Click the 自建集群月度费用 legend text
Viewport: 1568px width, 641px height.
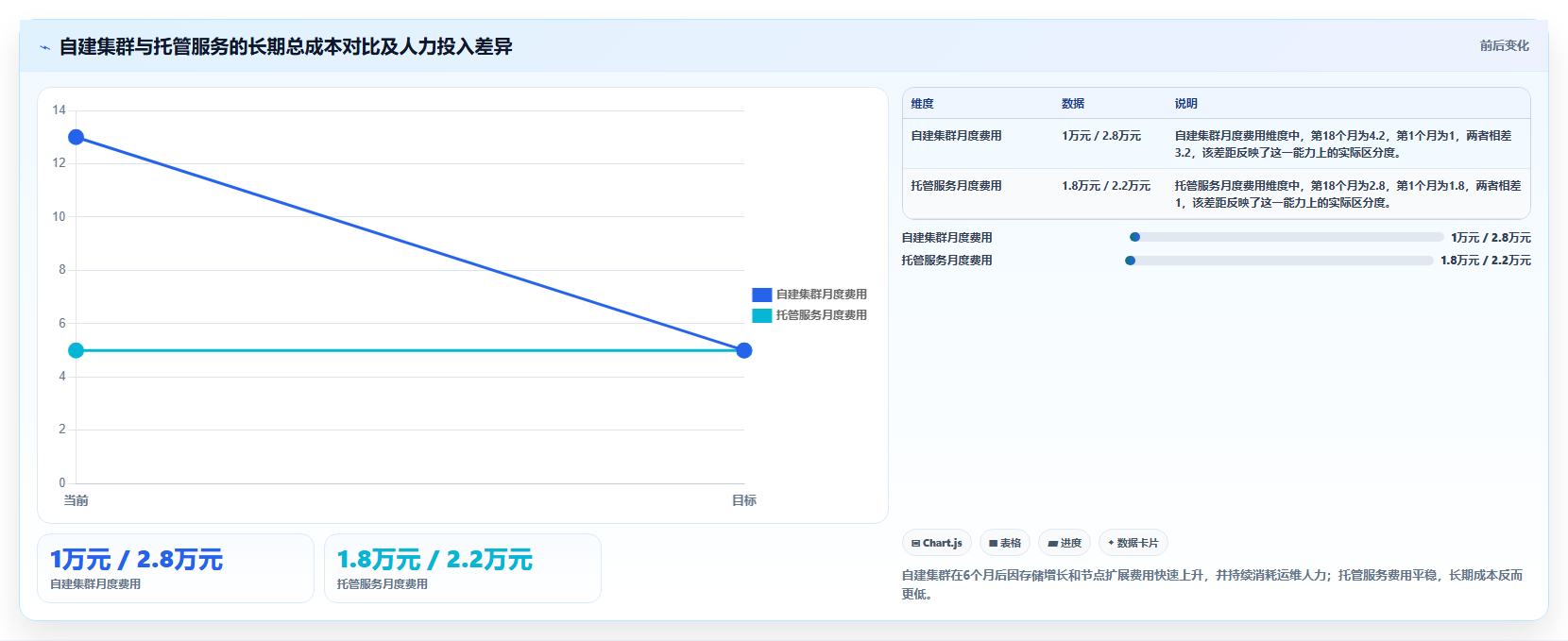(822, 295)
